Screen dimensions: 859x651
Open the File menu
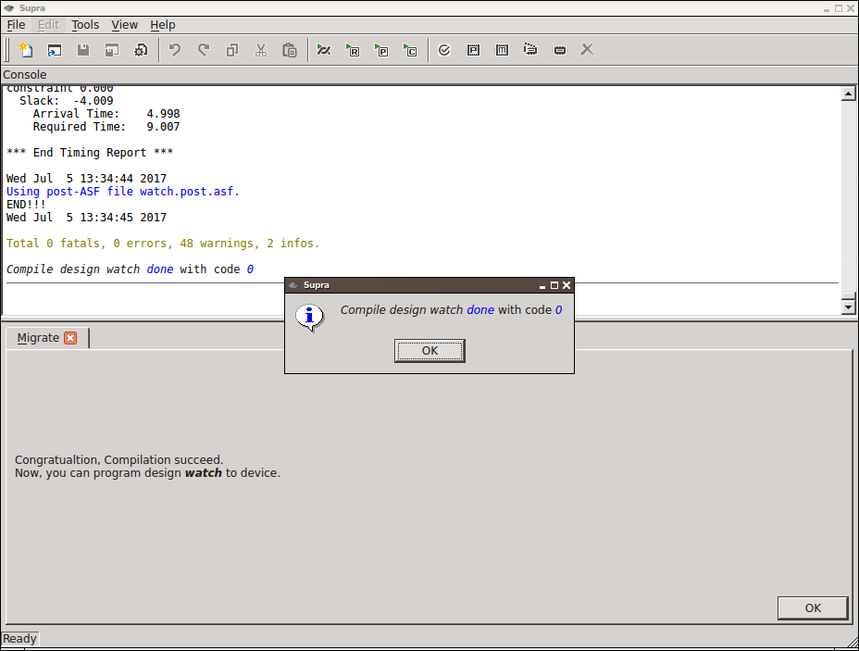tap(16, 25)
